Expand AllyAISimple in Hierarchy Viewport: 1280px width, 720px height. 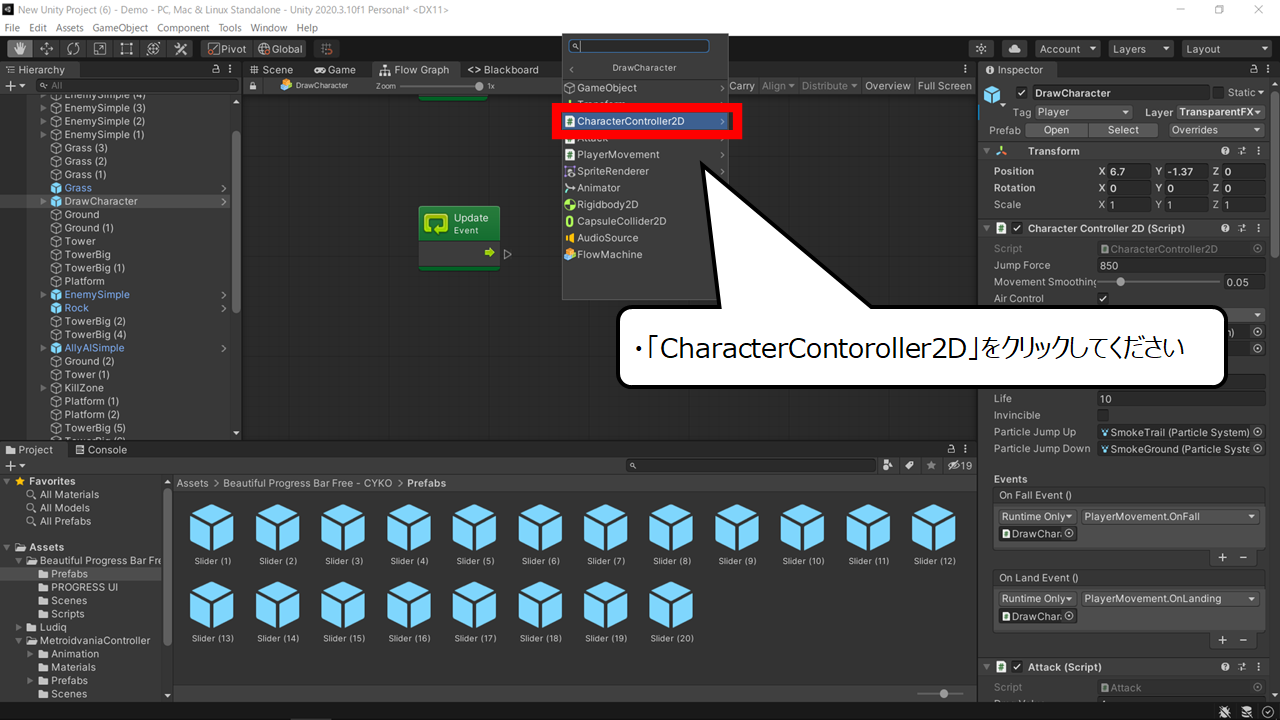43,348
